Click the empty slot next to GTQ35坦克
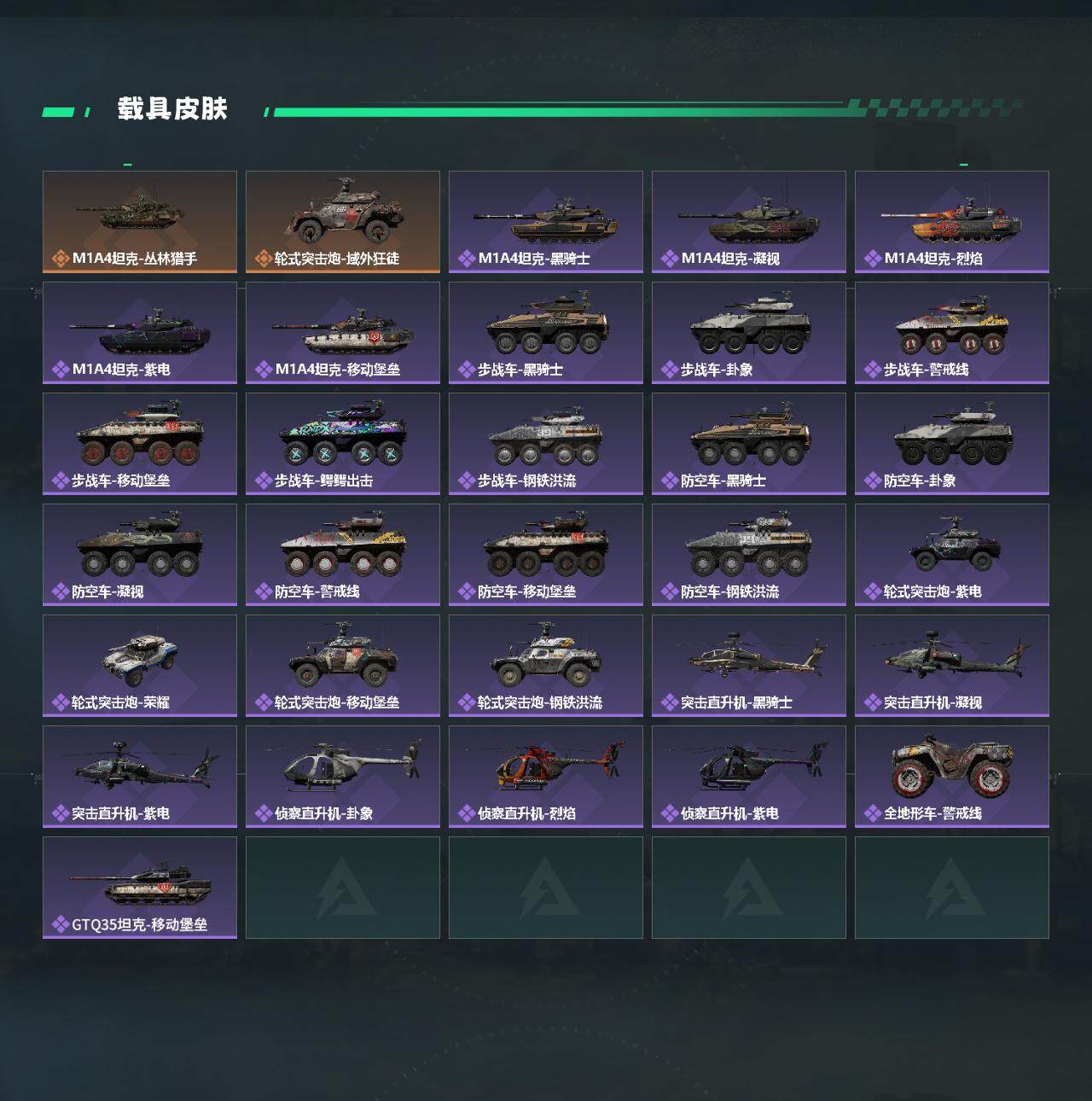 click(x=343, y=888)
